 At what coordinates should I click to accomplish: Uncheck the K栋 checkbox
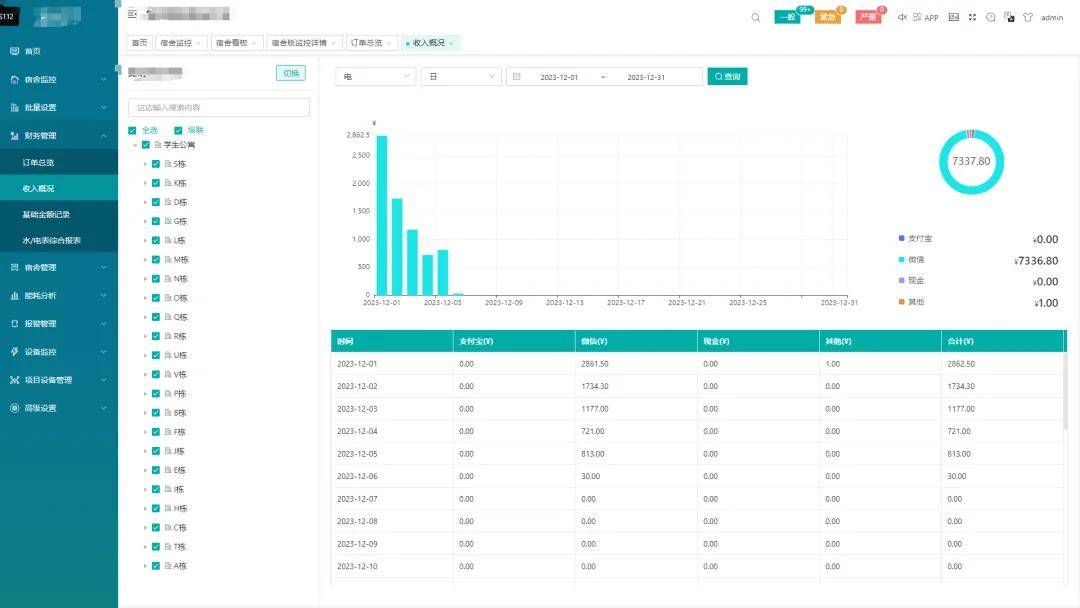(x=156, y=183)
